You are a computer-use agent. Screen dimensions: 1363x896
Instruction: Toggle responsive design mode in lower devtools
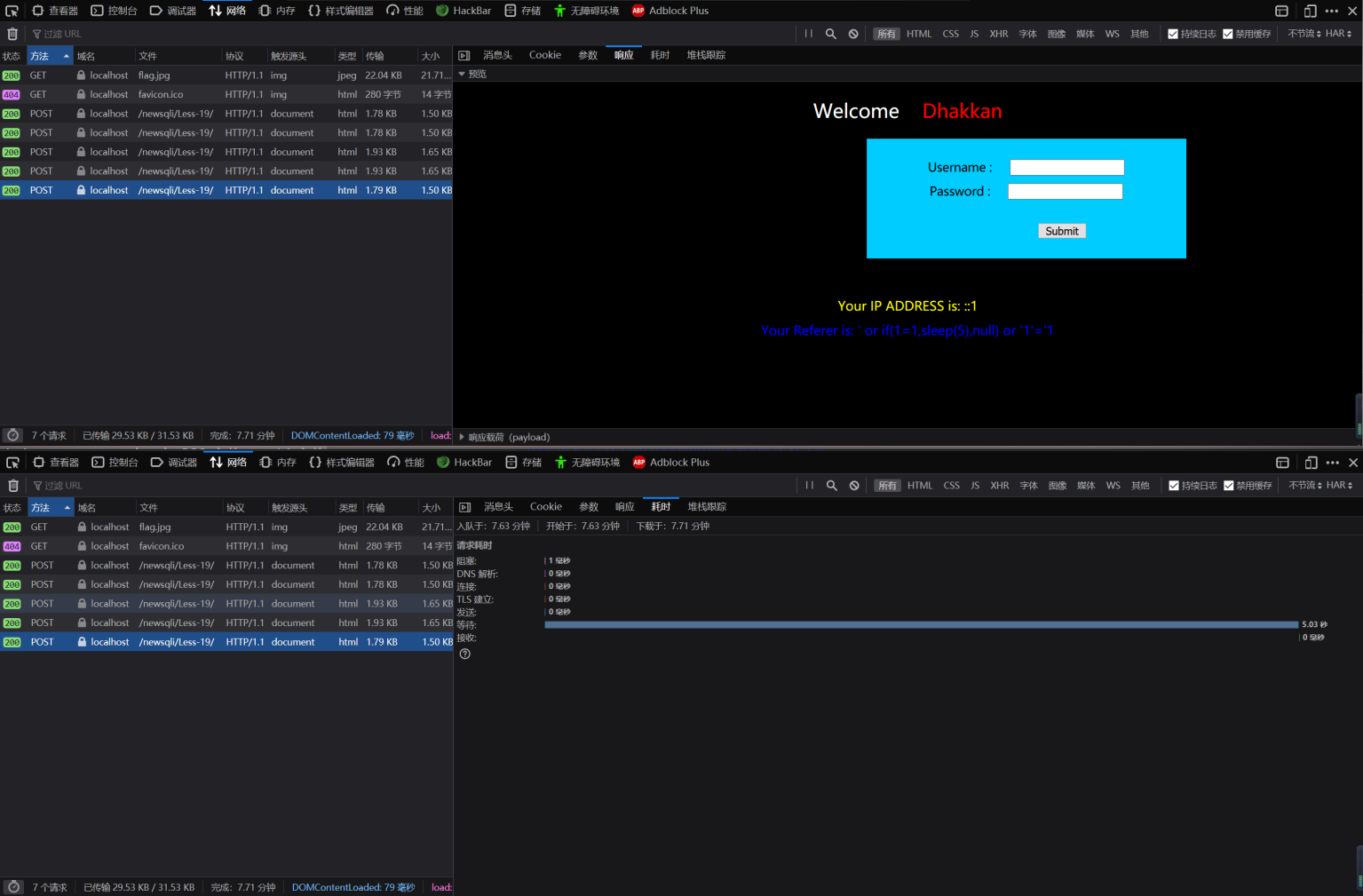1311,463
